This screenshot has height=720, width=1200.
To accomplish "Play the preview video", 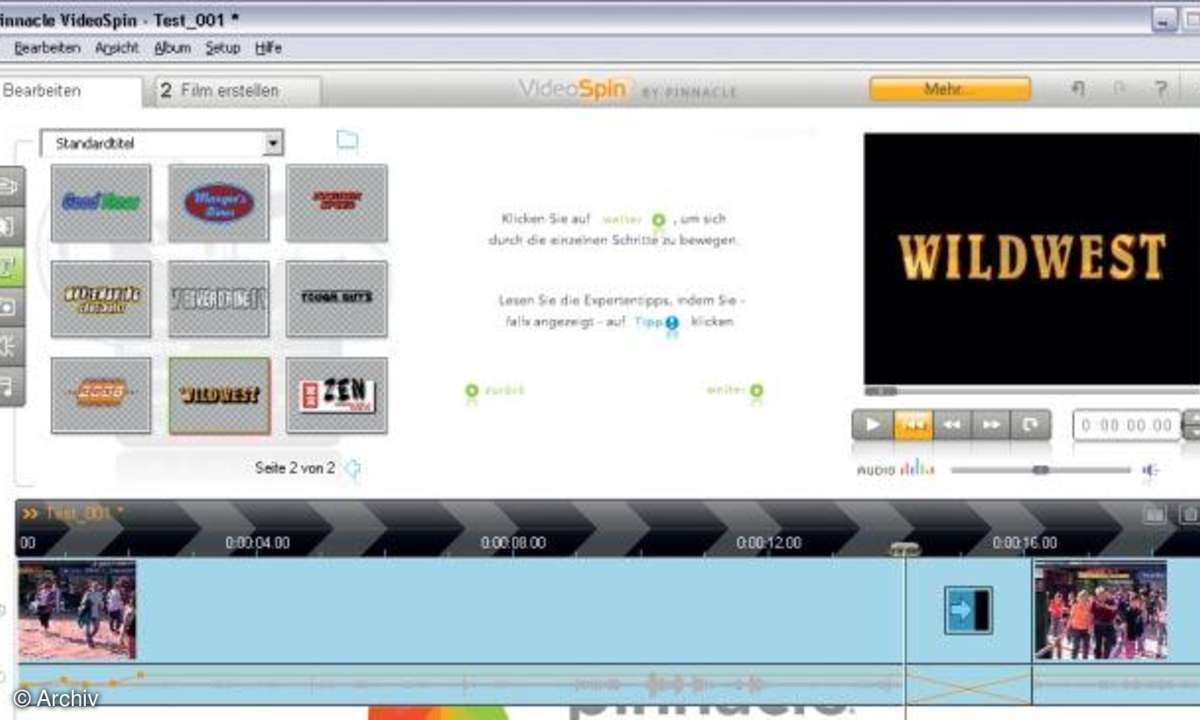I will pyautogui.click(x=872, y=424).
